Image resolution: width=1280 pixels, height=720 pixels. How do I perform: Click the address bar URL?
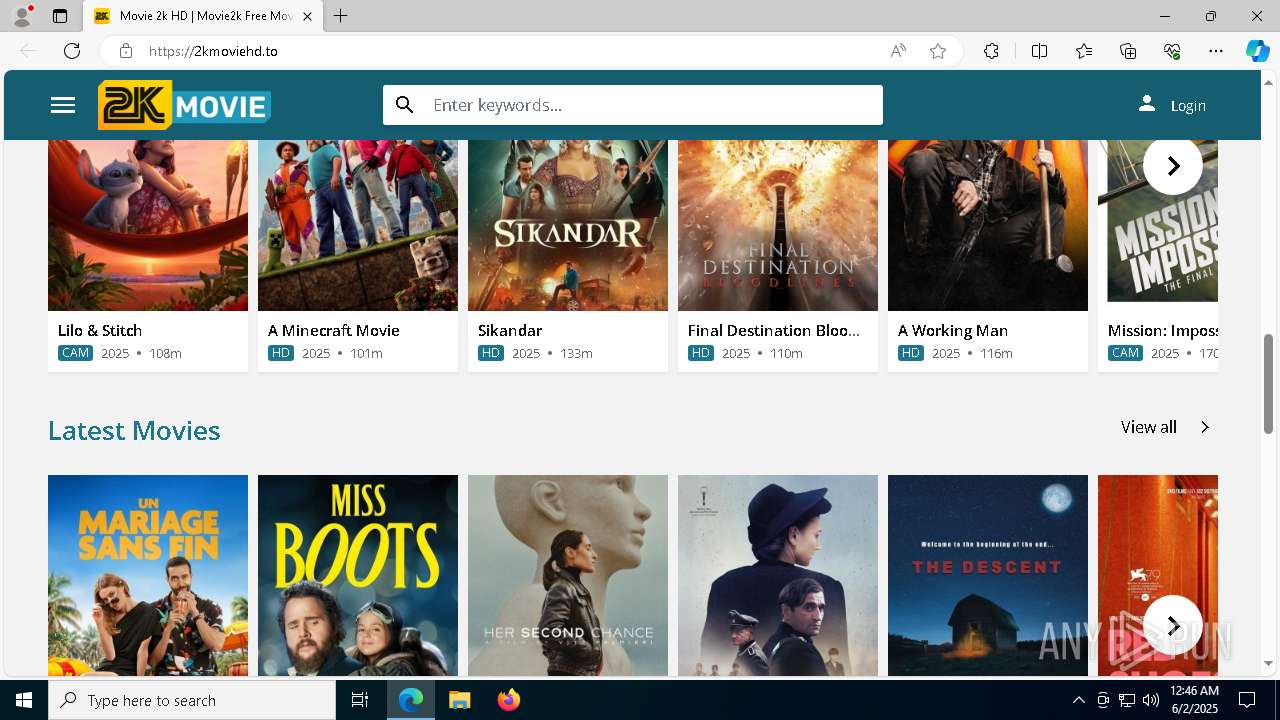pyautogui.click(x=213, y=51)
